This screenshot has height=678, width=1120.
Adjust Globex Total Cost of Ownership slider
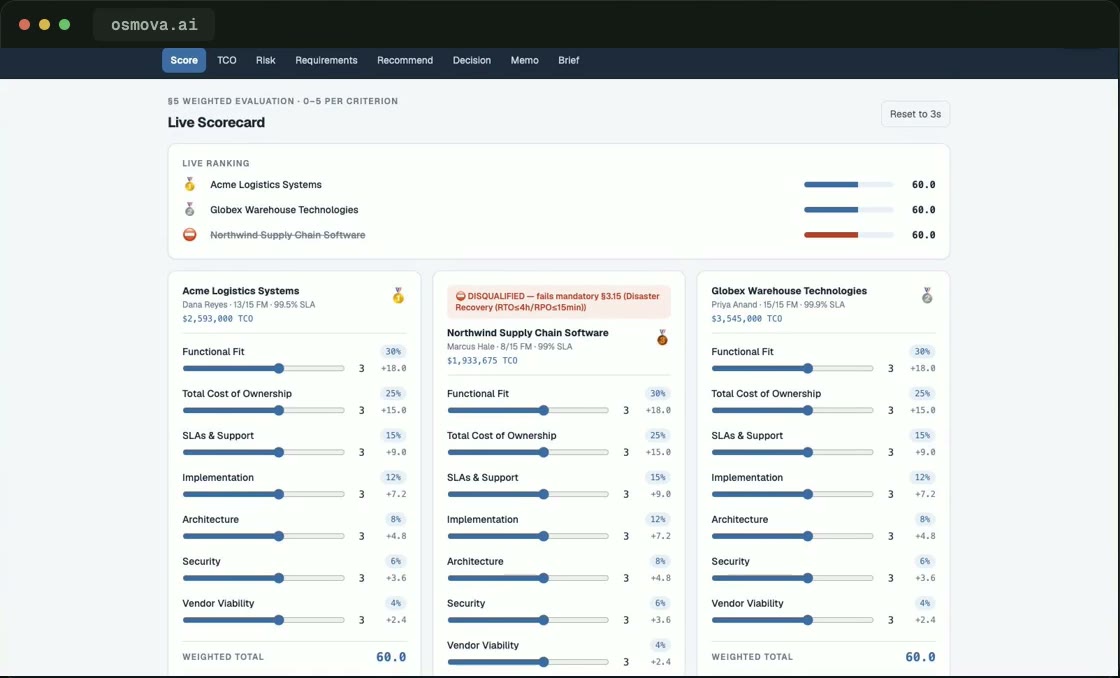[792, 410]
